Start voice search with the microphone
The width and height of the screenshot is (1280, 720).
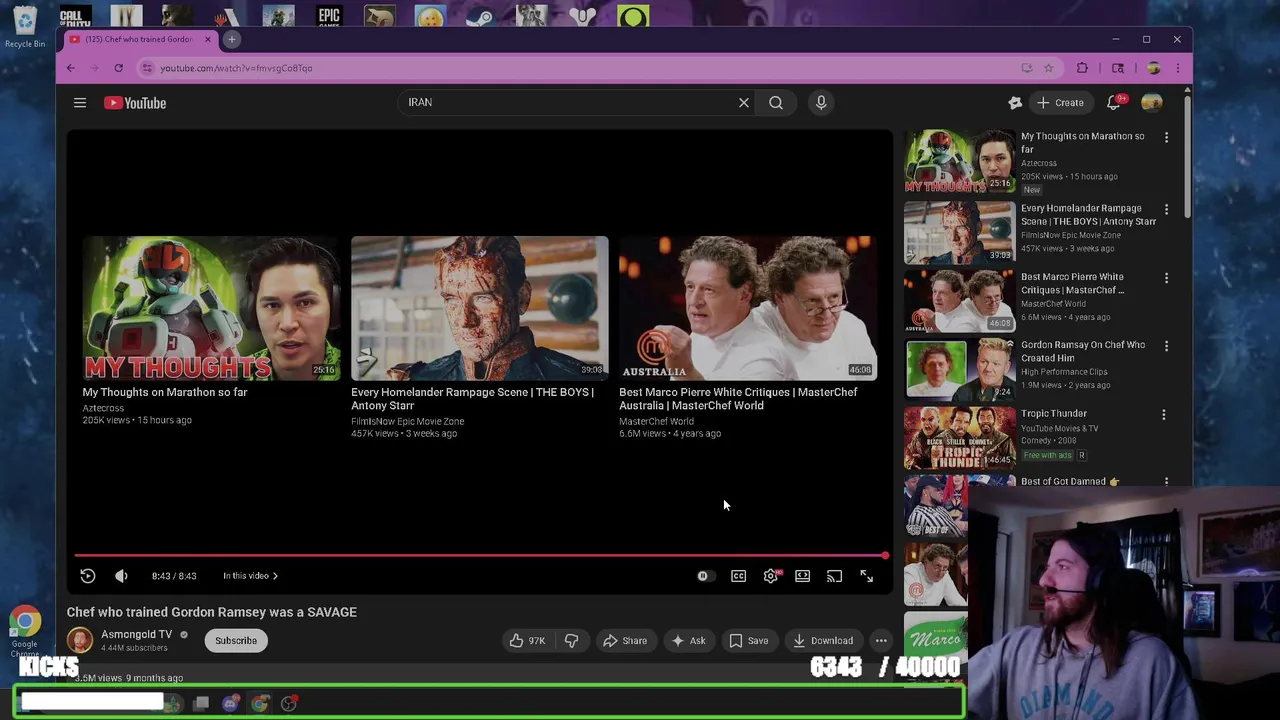tap(821, 102)
